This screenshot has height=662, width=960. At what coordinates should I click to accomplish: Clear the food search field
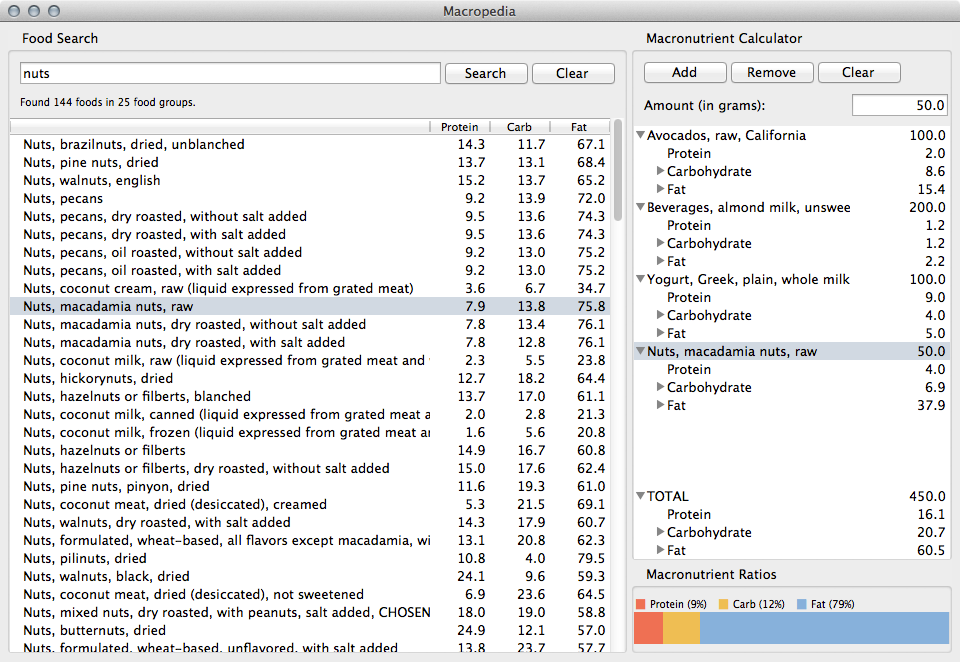[x=572, y=73]
